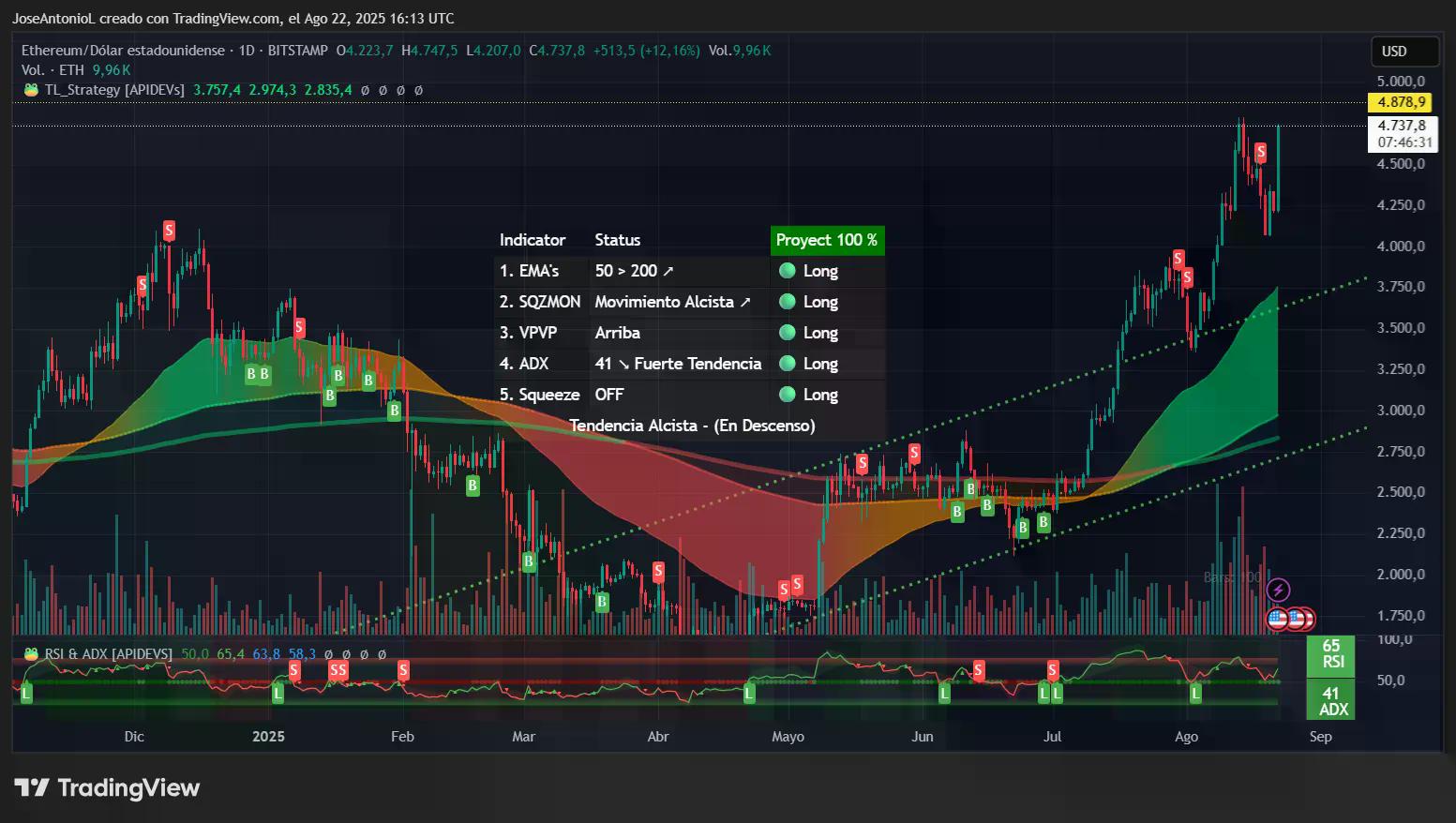Viewport: 1456px width, 823px height.
Task: Click the 1. EMA's table row label
Action: (x=529, y=271)
